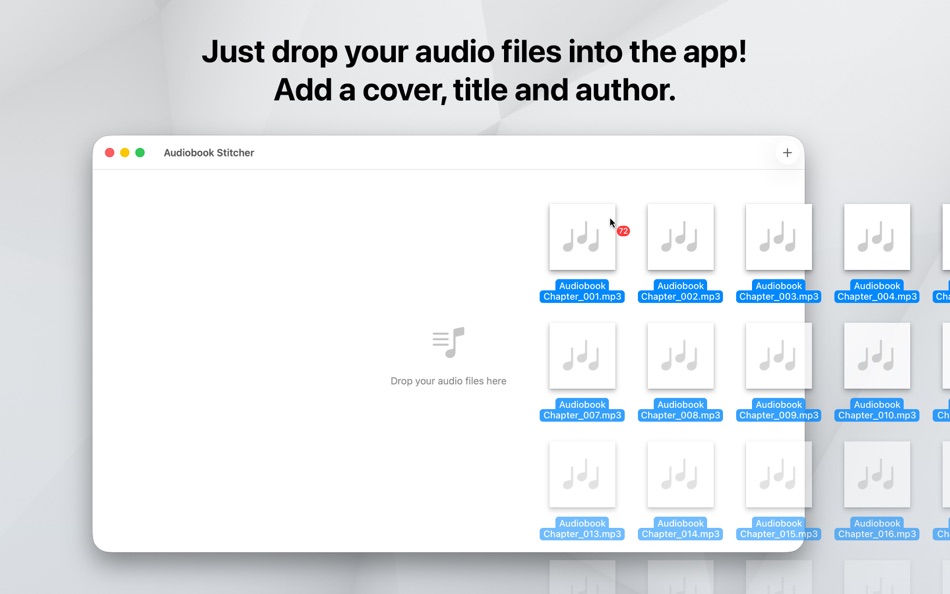The width and height of the screenshot is (950, 594).
Task: Select the Audiobook Chapter_013.mp3 music note icon
Action: (582, 474)
